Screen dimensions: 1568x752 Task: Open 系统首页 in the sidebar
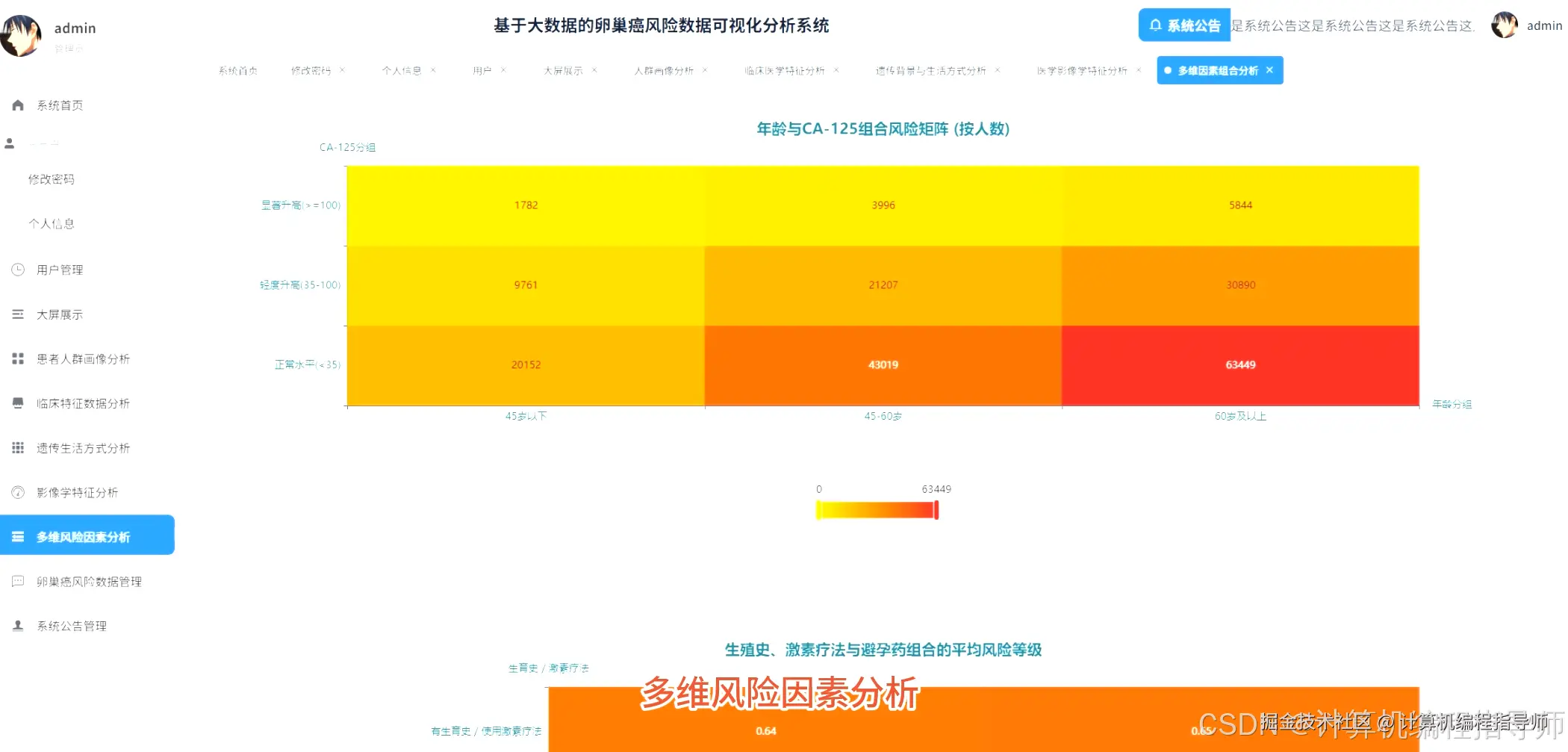coord(60,105)
